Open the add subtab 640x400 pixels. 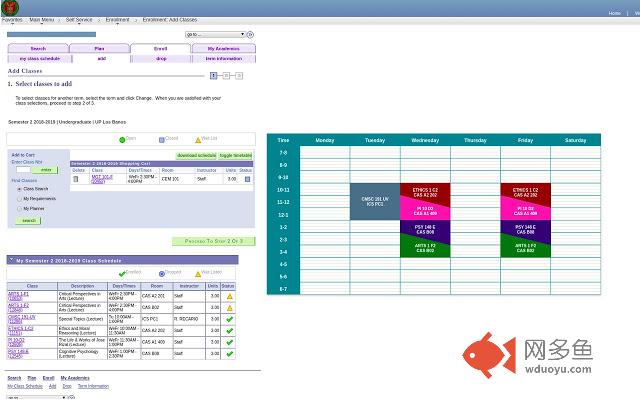click(102, 59)
